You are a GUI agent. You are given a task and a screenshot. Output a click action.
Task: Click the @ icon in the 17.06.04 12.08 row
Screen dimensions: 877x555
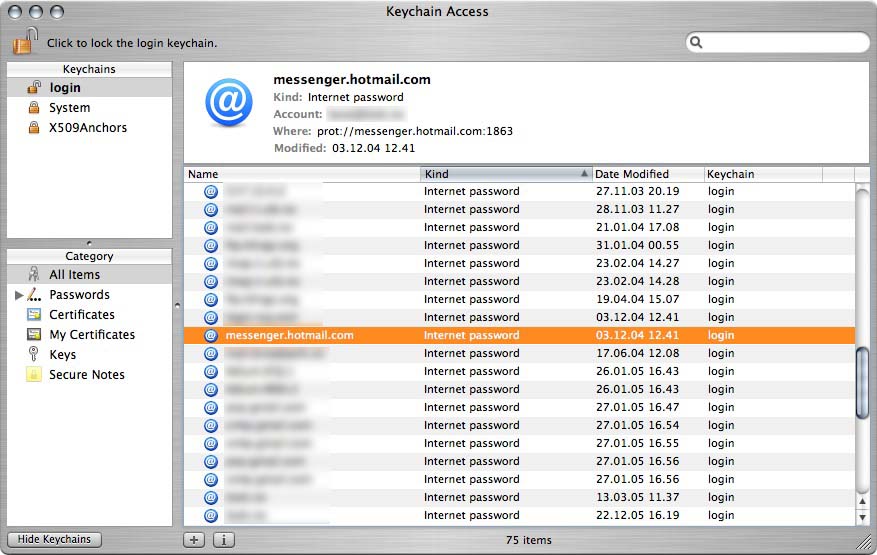point(211,353)
